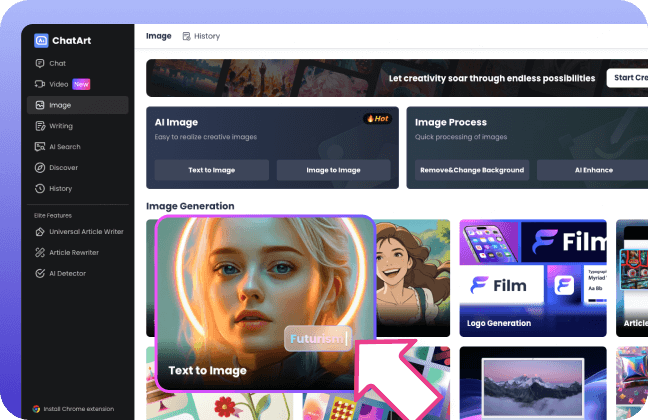Click the Text to Image button
The height and width of the screenshot is (420, 648).
(x=211, y=170)
